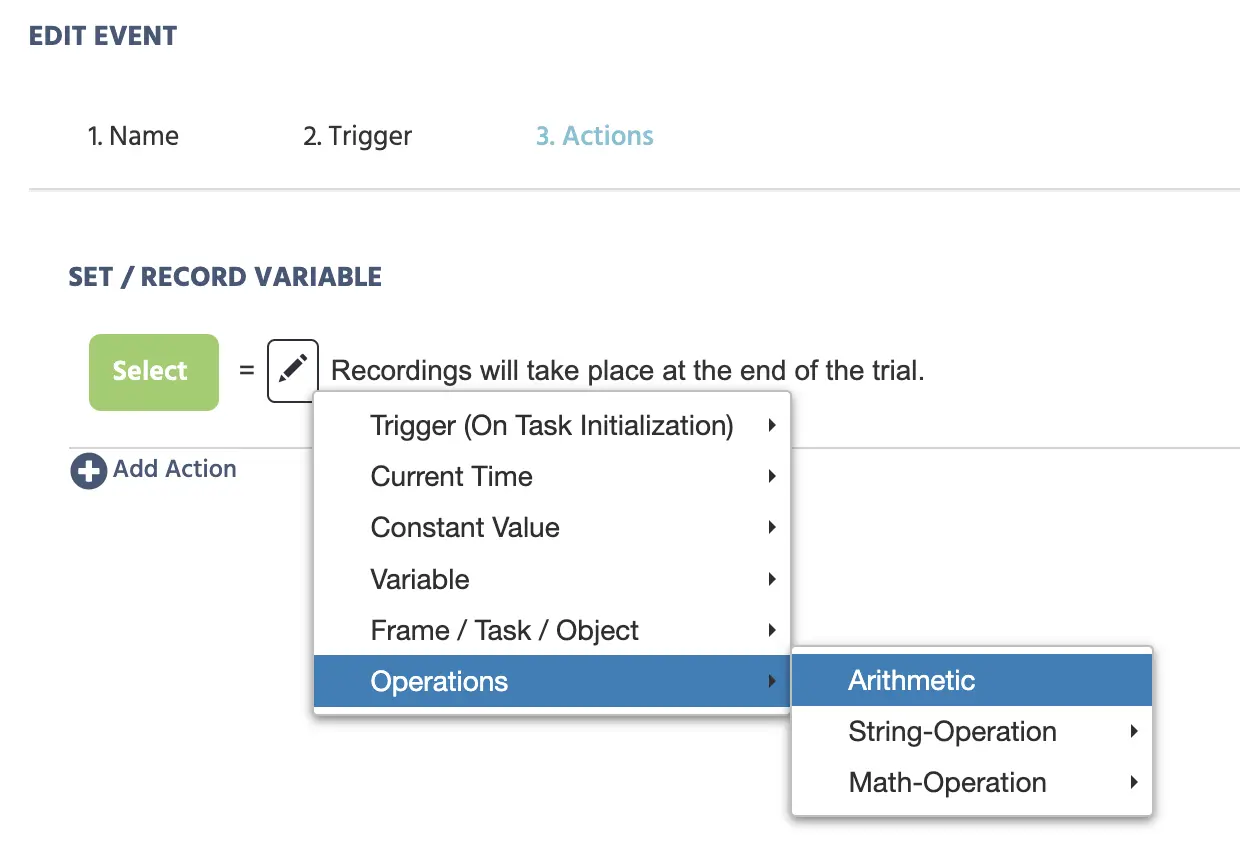Select Current Time from the menu
The height and width of the screenshot is (850, 1240).
[451, 477]
